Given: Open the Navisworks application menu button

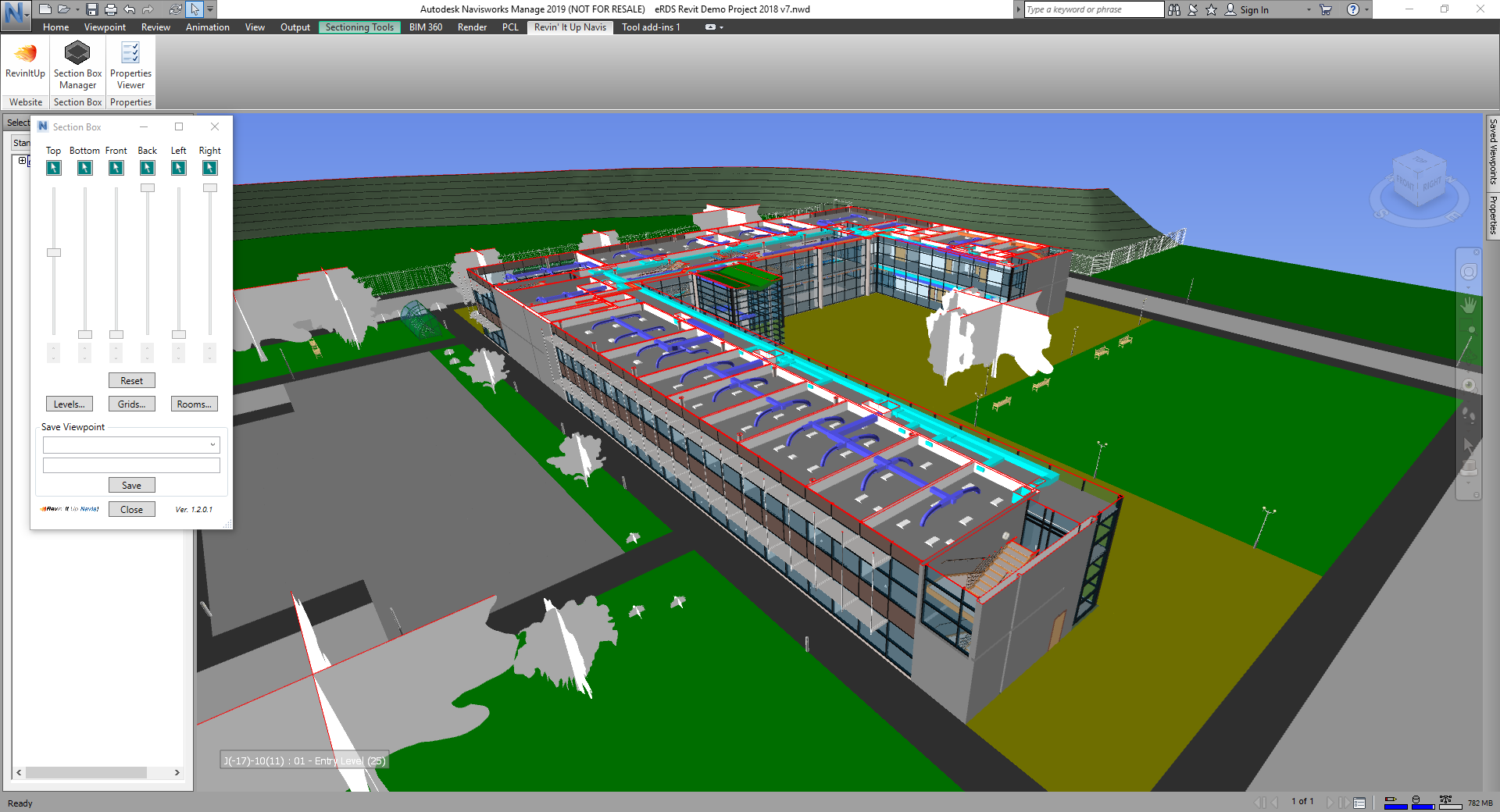Looking at the screenshot, I should tap(16, 14).
